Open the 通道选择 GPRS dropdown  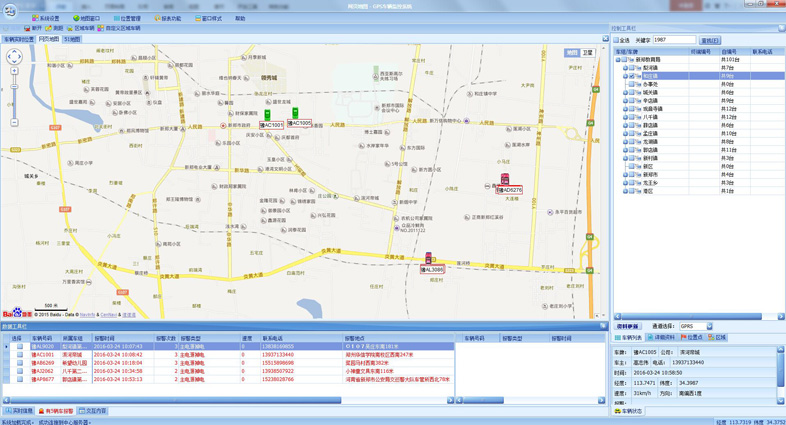click(709, 326)
